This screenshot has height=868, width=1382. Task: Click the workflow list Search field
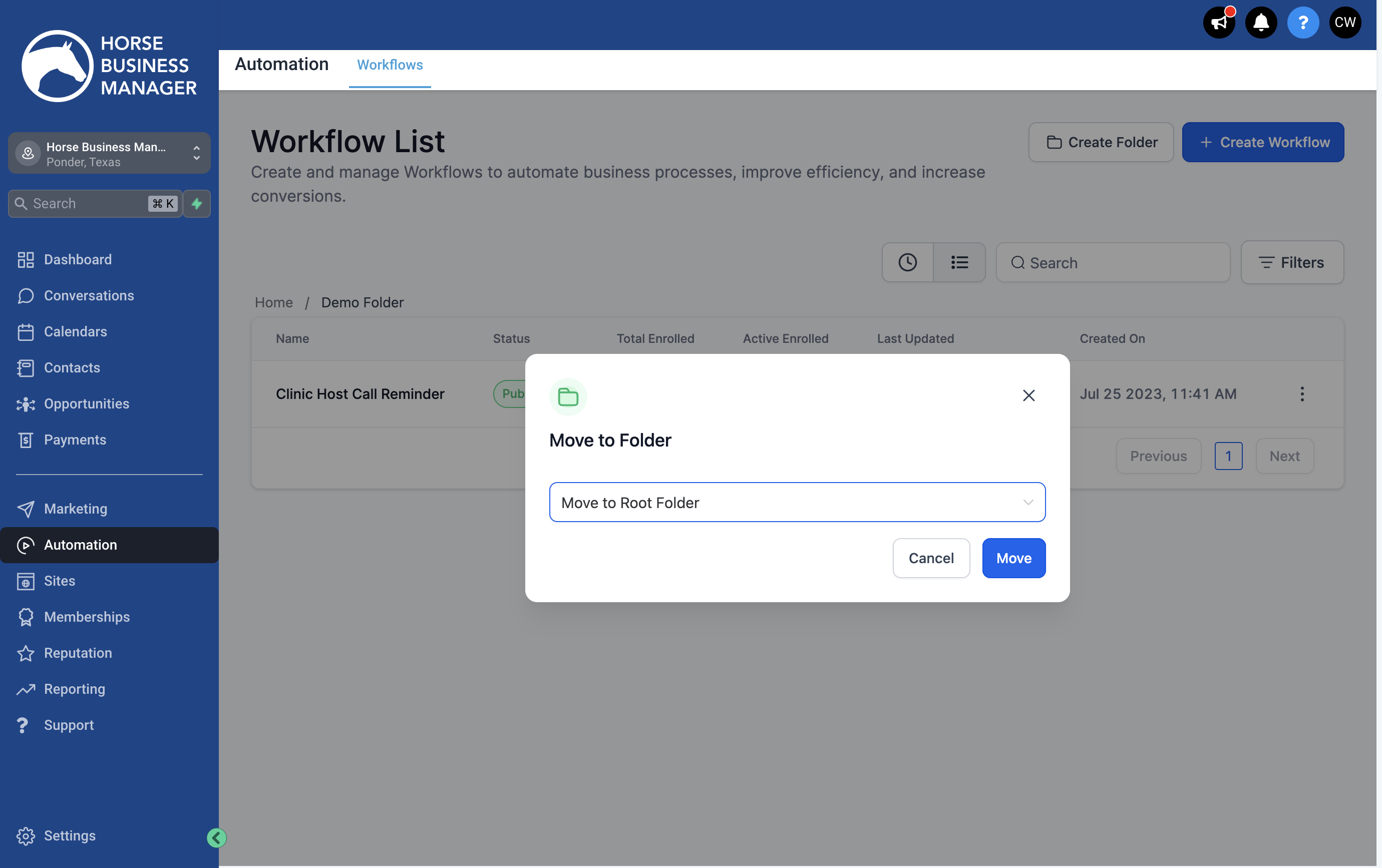pos(1113,262)
